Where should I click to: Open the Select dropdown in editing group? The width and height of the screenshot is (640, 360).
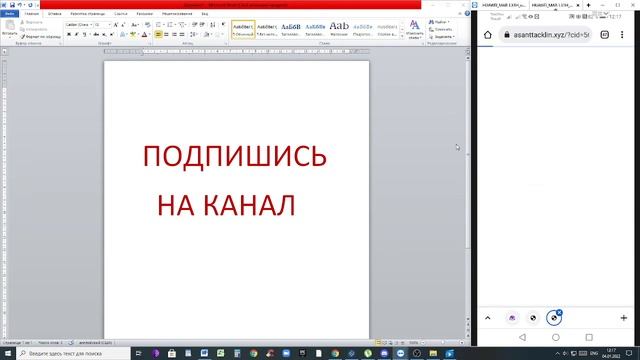442,37
